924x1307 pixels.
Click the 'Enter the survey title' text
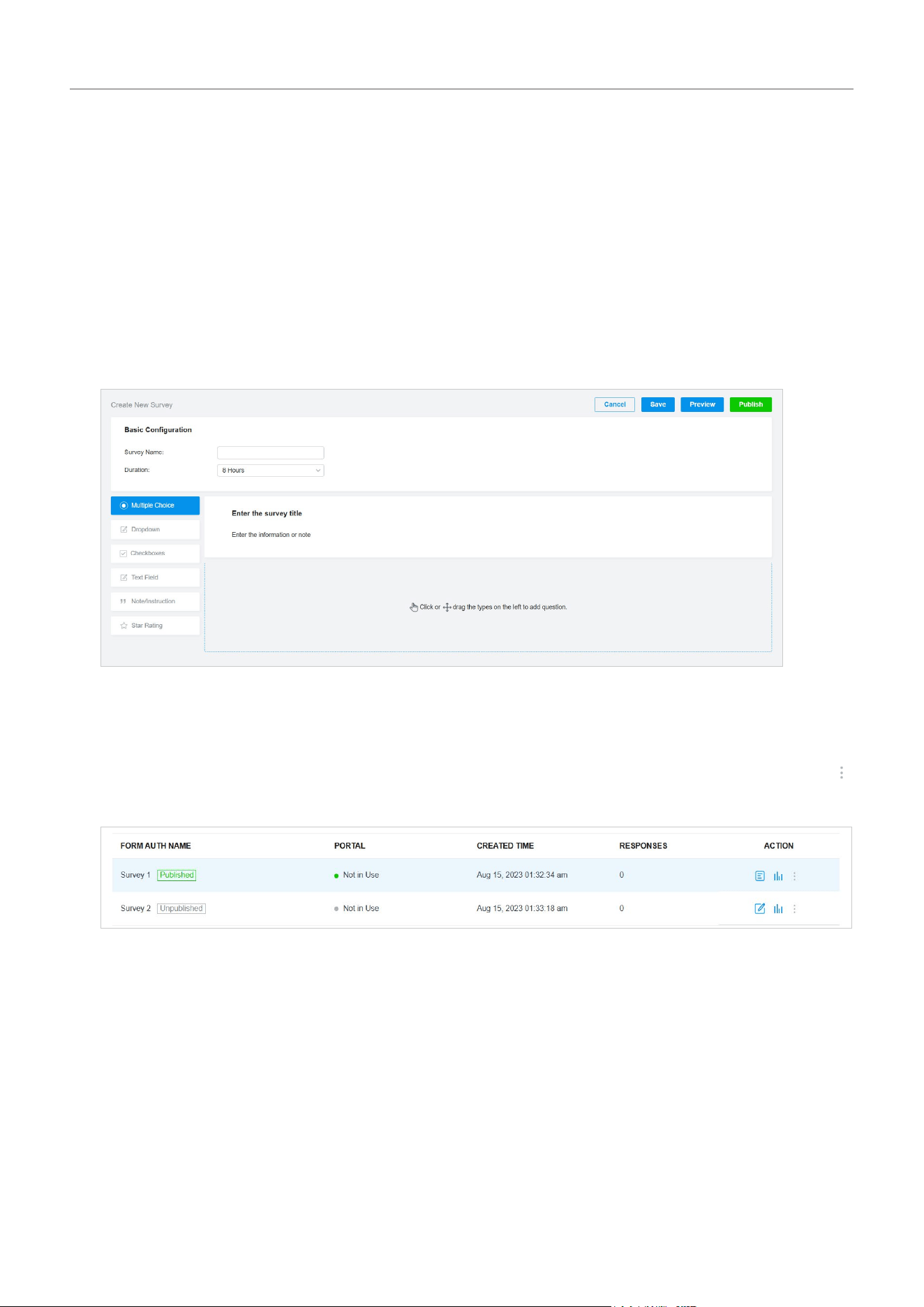tap(267, 513)
